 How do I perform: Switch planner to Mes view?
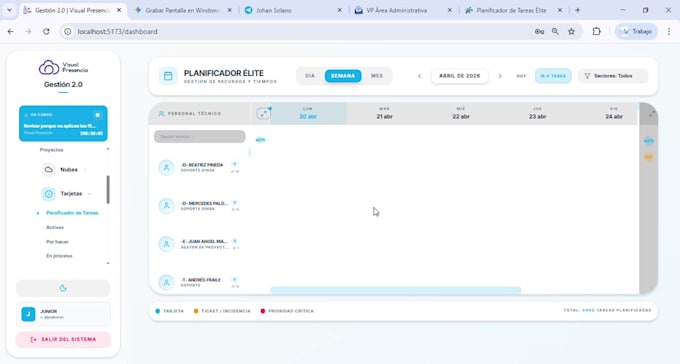point(377,76)
